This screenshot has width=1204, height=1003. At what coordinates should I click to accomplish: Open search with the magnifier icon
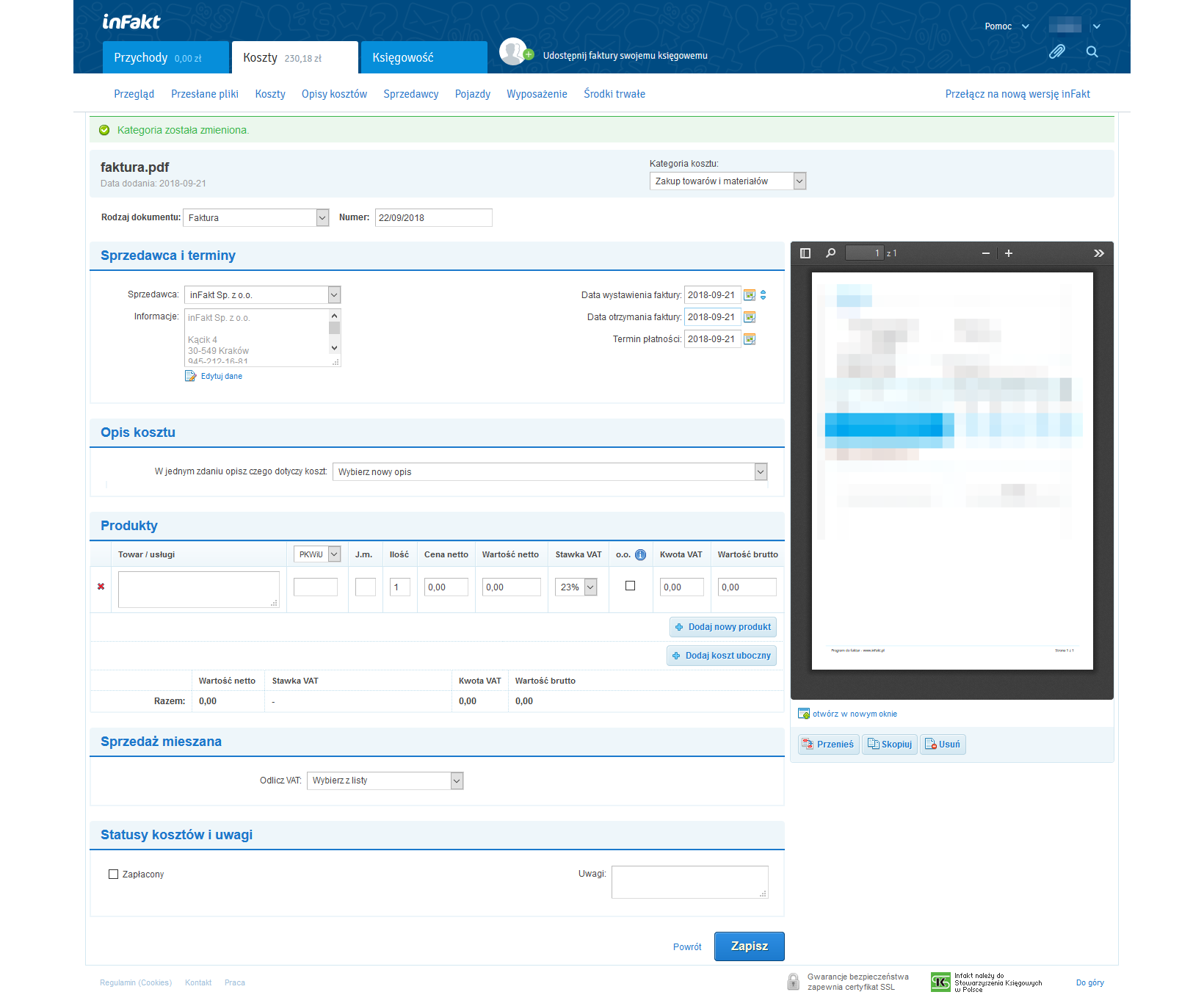pos(1092,51)
